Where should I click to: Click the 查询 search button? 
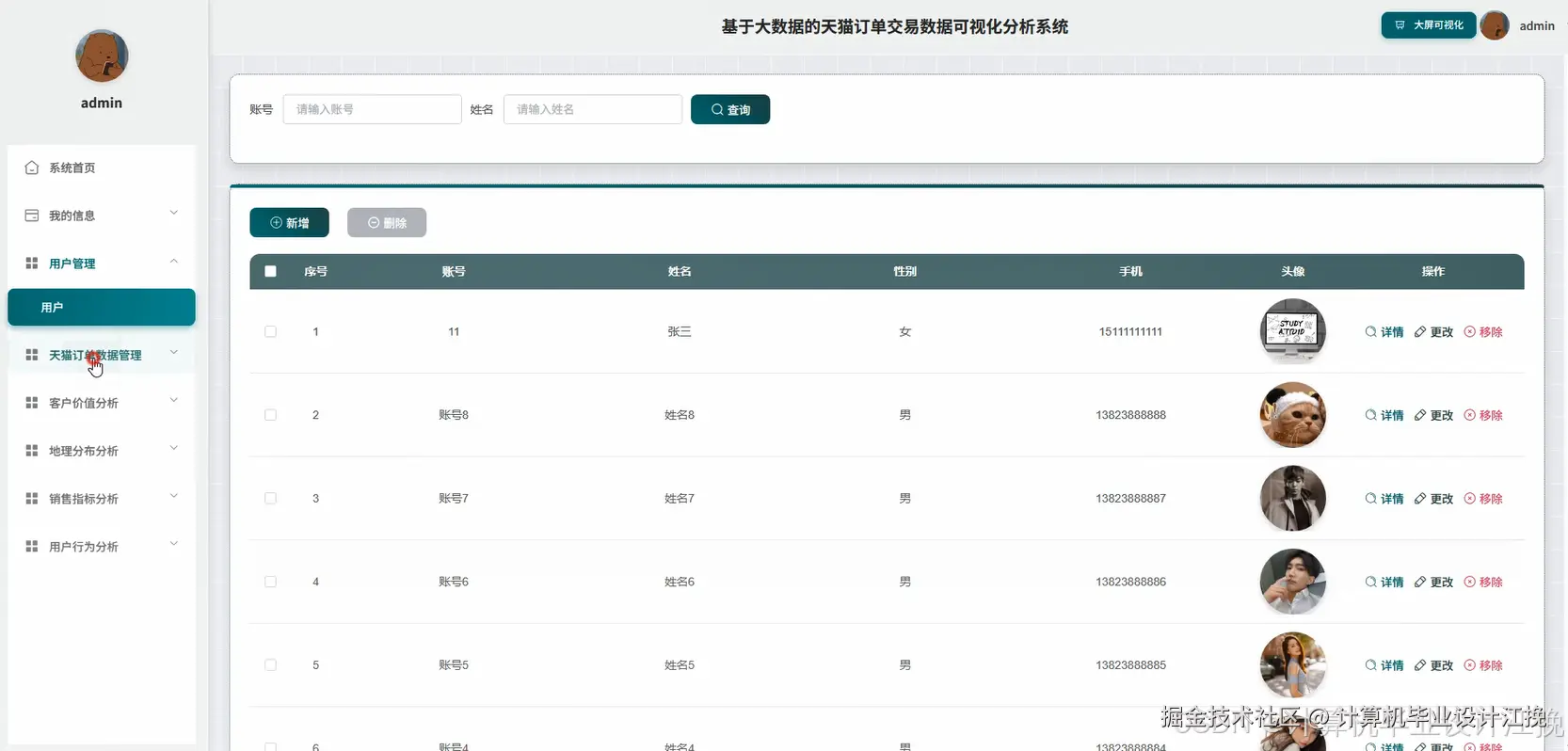coord(730,109)
